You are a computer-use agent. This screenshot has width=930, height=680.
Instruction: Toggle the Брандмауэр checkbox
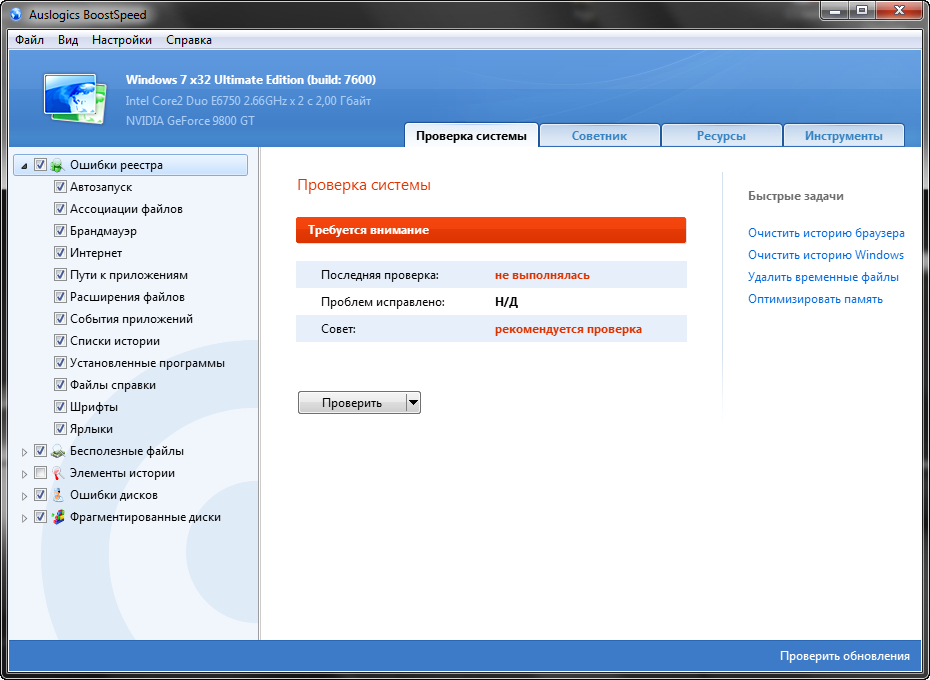point(60,231)
